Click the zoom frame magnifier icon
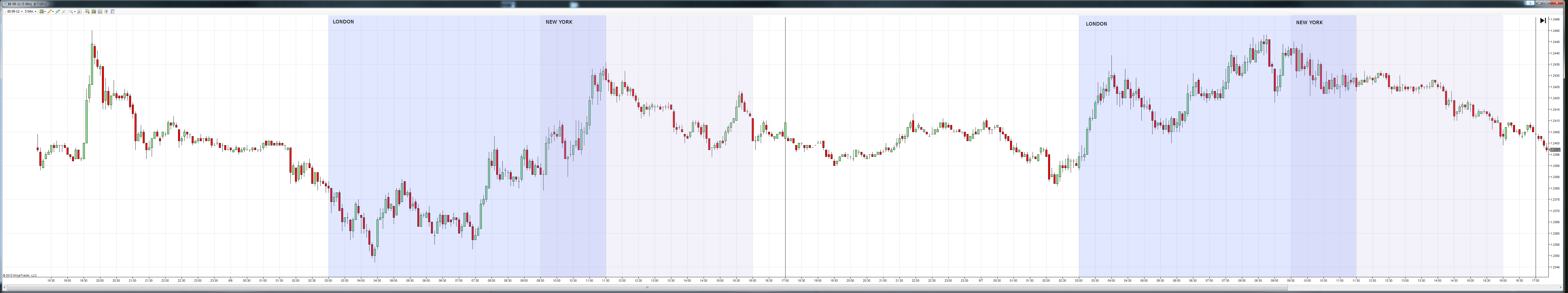 [x=80, y=11]
